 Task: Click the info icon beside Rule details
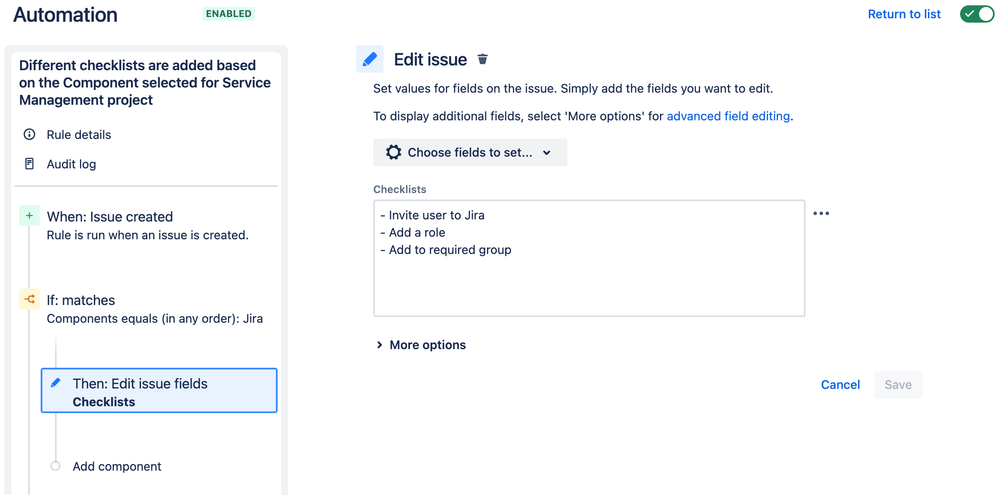click(x=29, y=135)
